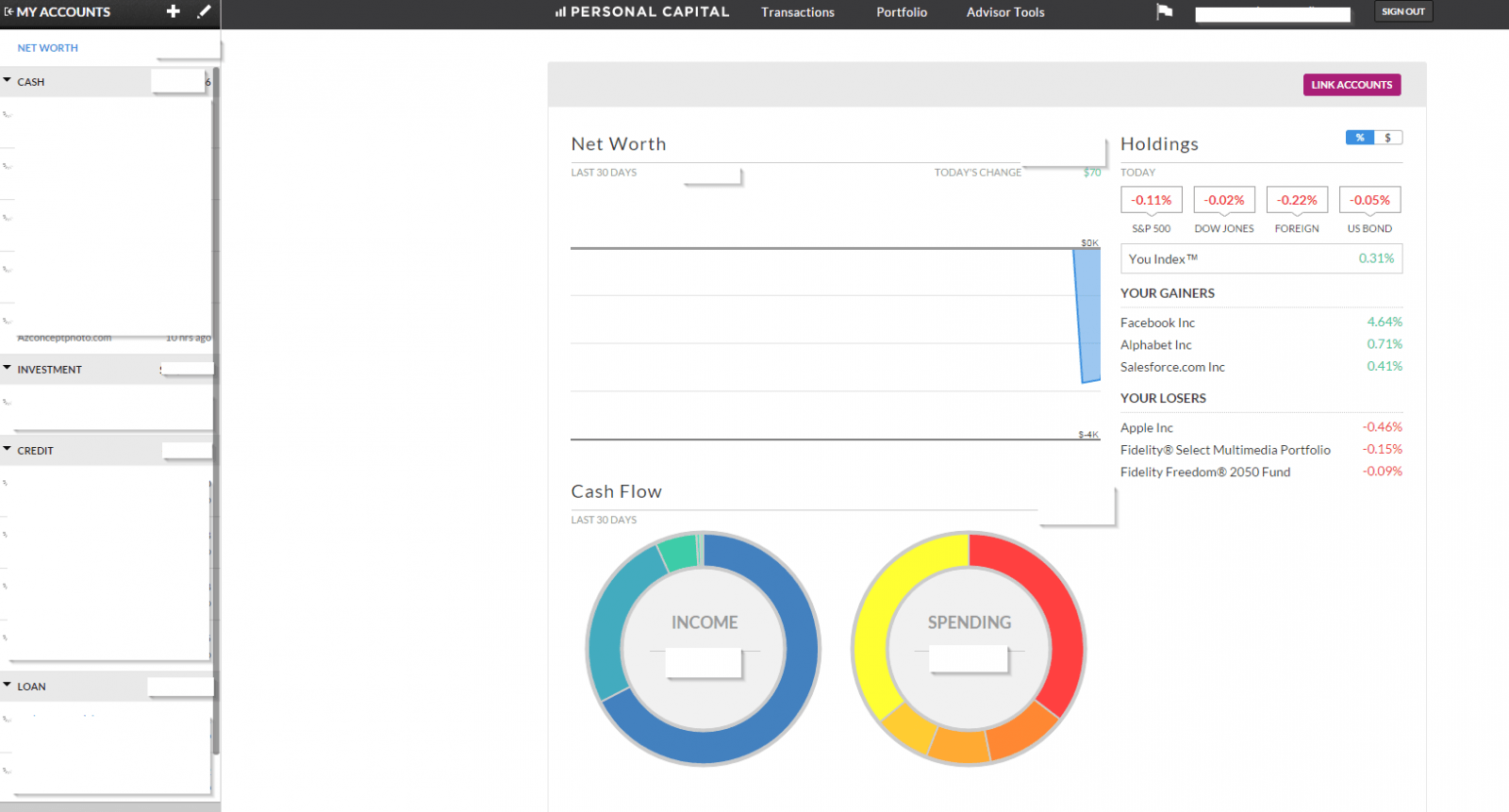Open Facebook Inc gainer row
Viewport: 1509px width, 812px height.
point(1261,323)
